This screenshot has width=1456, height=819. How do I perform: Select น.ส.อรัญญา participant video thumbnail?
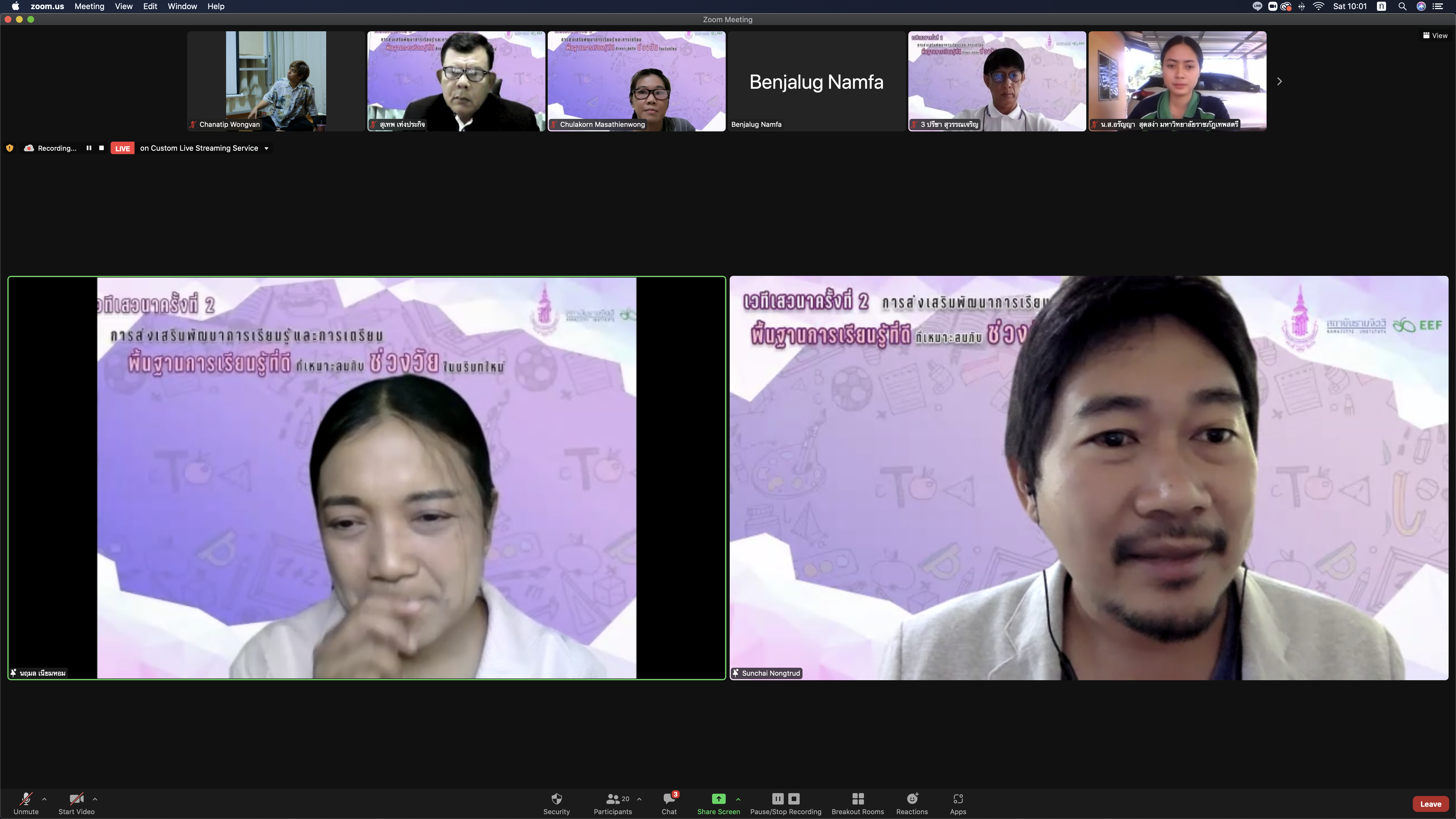point(1177,81)
